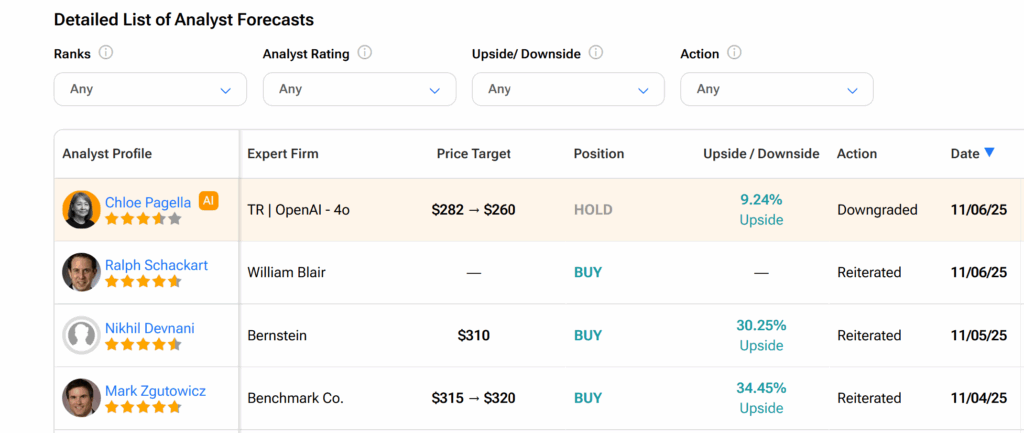
Task: Open Mark Zgutowicz's profile link
Action: point(155,391)
